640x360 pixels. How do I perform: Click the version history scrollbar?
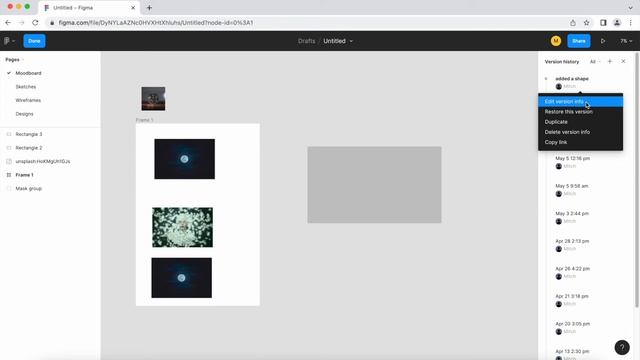tap(636, 180)
